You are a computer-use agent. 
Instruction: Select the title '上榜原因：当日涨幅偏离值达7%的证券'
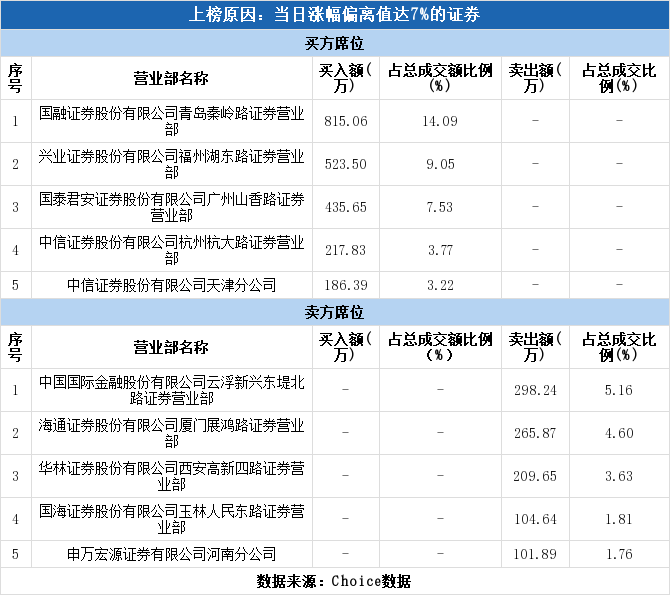tap(335, 15)
